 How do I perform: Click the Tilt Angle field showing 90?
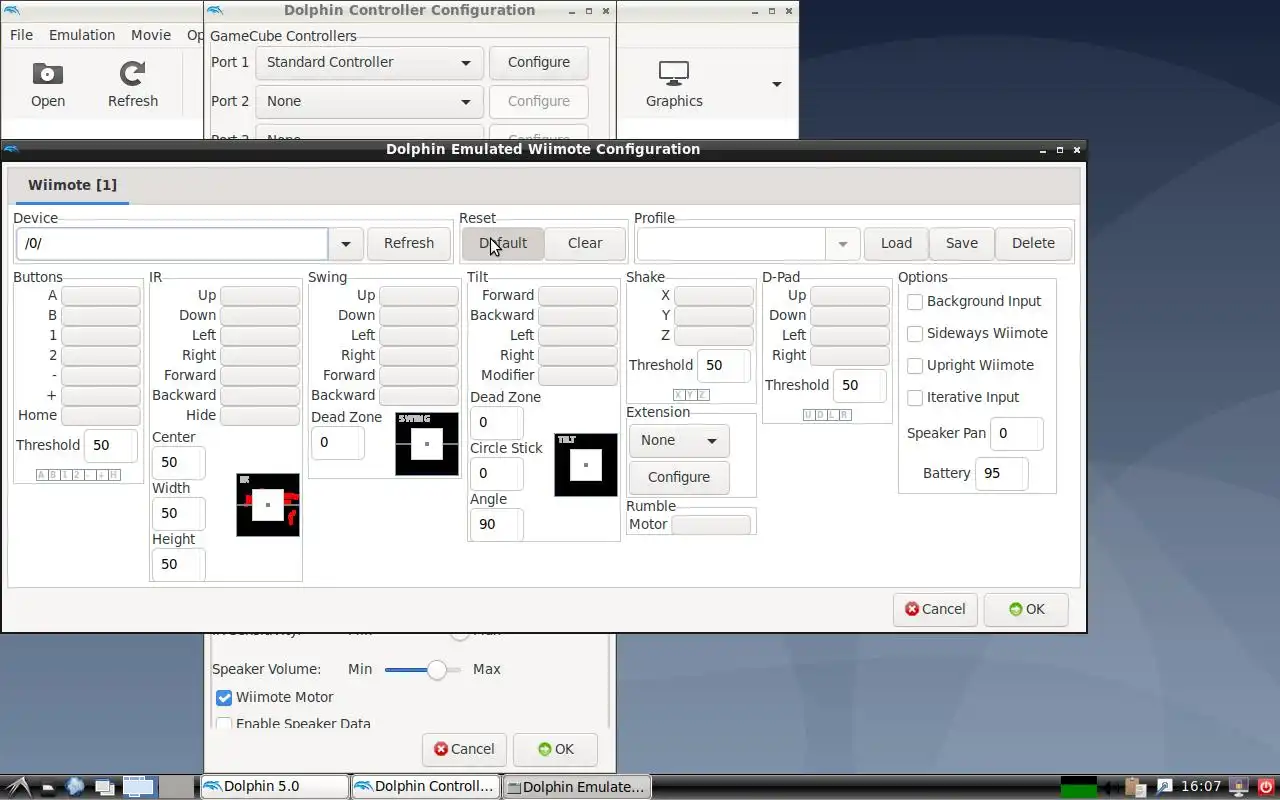pos(496,524)
